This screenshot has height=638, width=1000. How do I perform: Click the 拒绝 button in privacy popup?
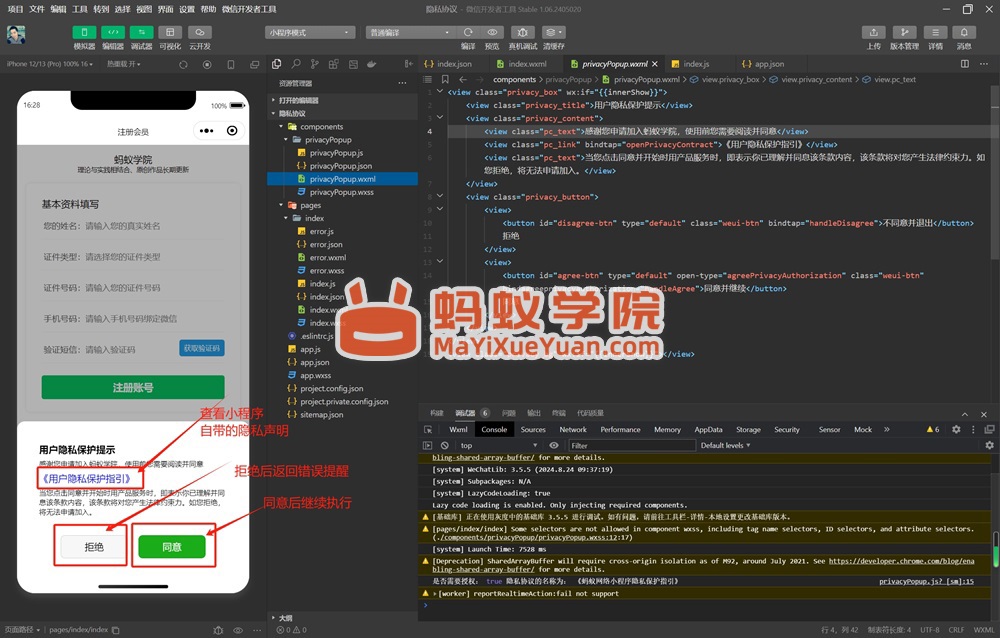click(94, 547)
